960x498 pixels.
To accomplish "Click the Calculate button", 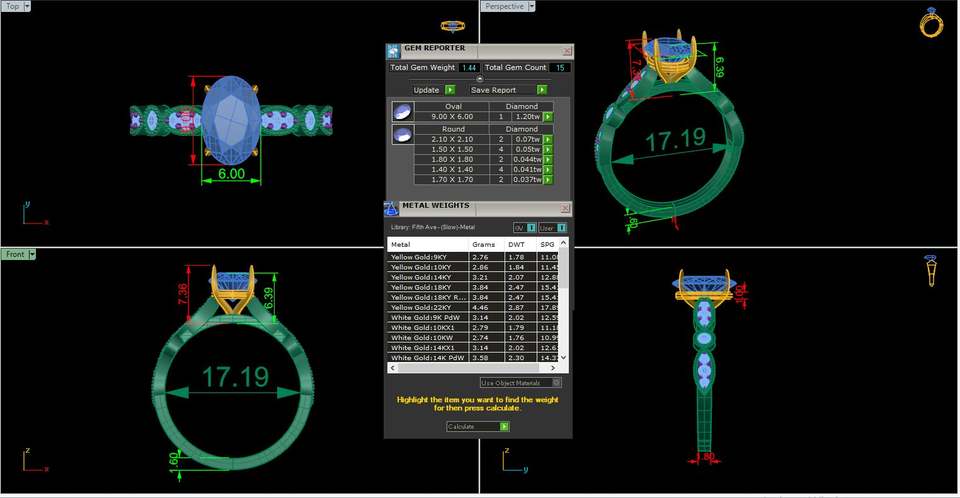I will (x=478, y=426).
